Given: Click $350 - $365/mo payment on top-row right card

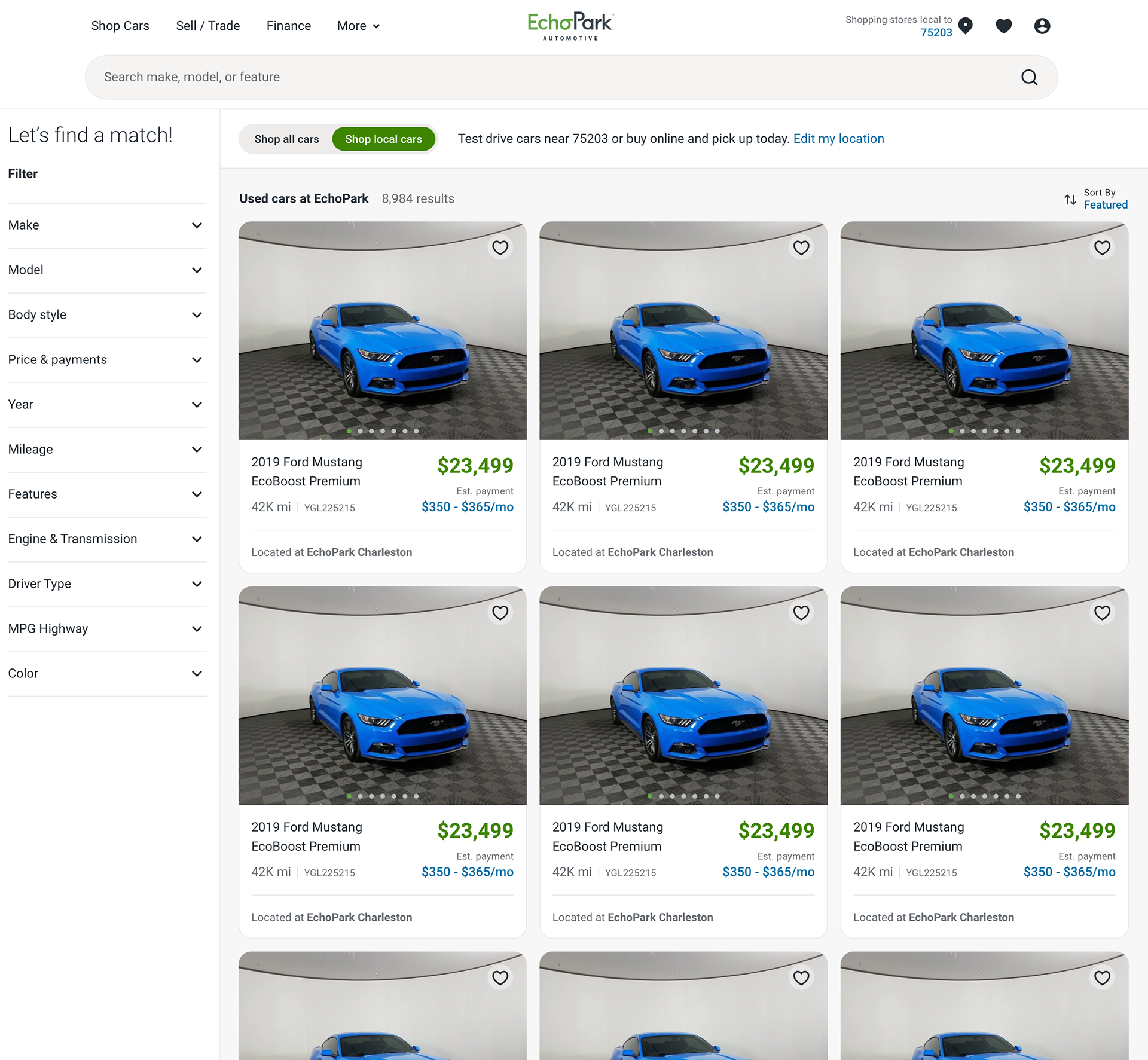Looking at the screenshot, I should point(1069,507).
